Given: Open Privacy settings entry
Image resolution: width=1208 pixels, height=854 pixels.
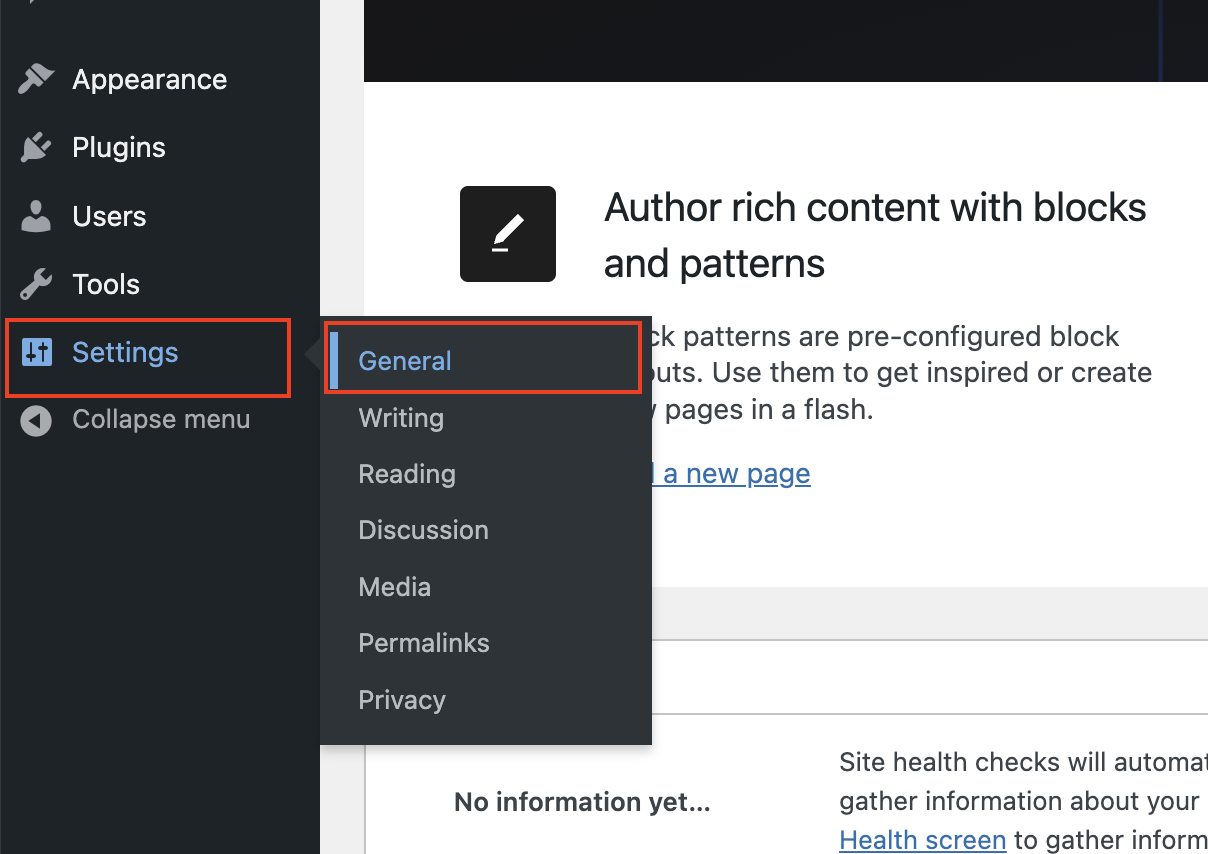Looking at the screenshot, I should [402, 700].
